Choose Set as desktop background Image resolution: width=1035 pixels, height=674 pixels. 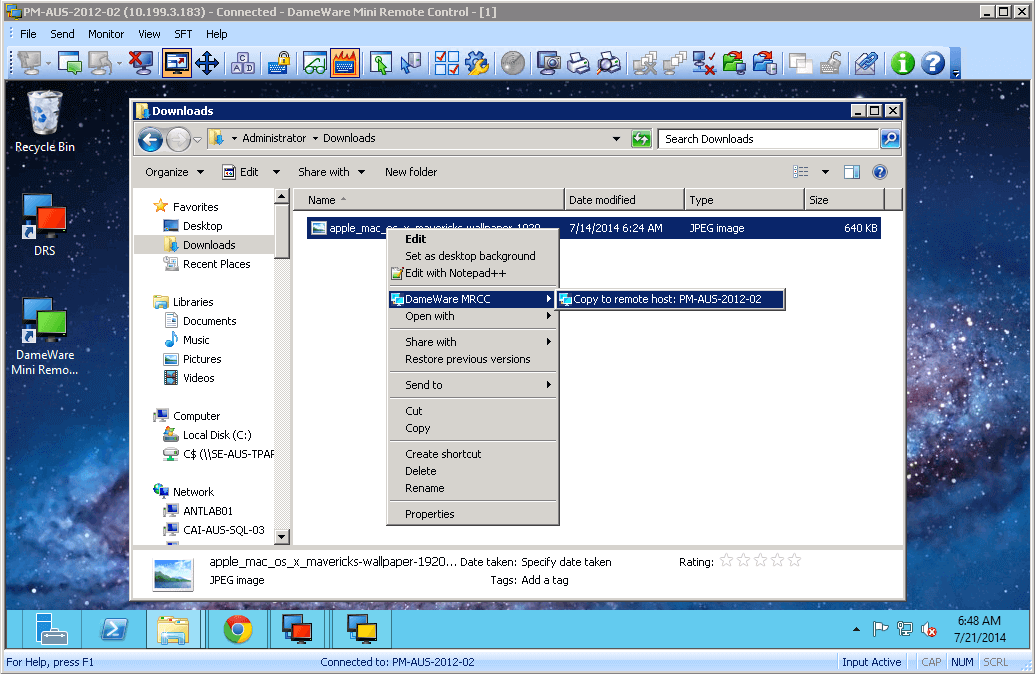(470, 256)
